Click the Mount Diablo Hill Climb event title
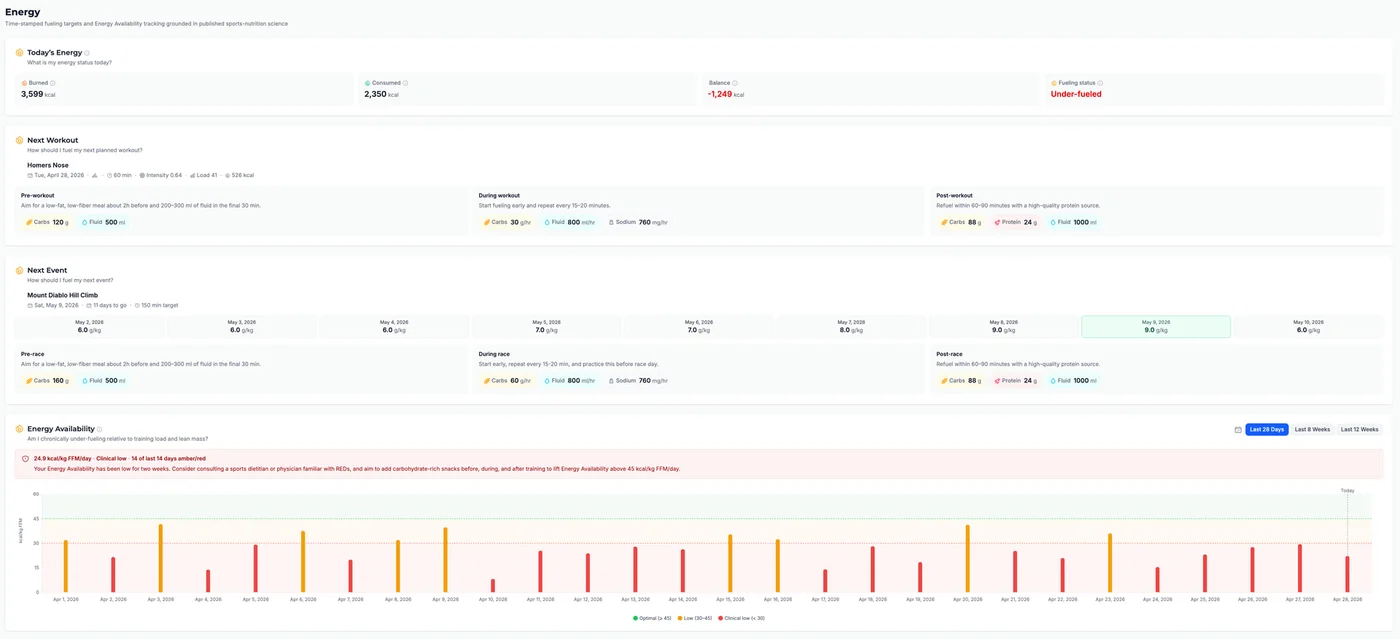This screenshot has width=1400, height=639. 63,295
